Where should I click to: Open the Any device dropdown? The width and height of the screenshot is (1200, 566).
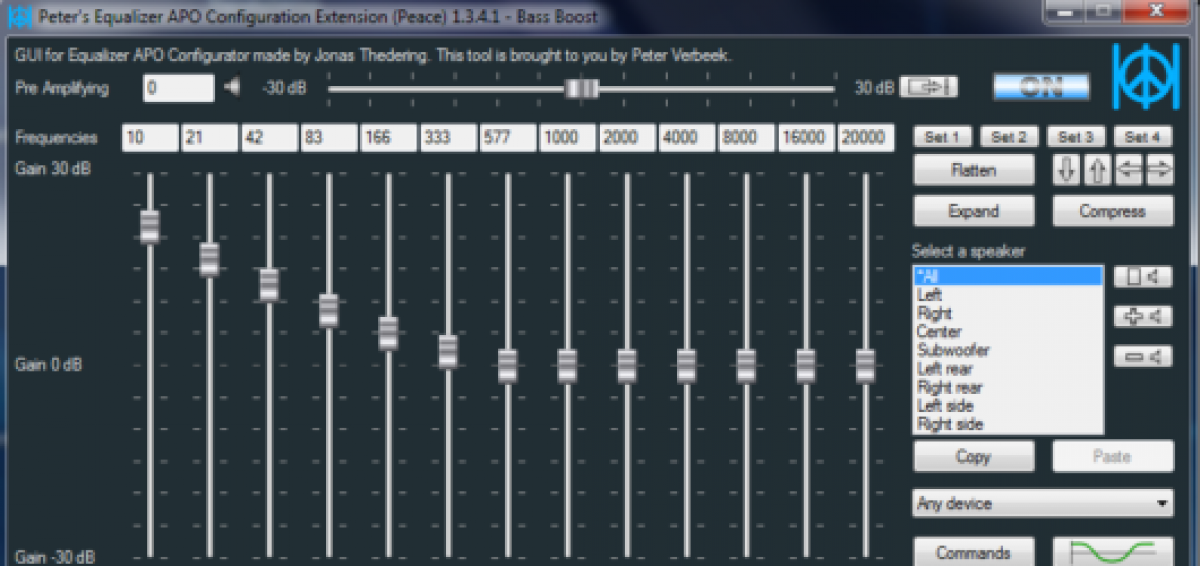click(1042, 503)
